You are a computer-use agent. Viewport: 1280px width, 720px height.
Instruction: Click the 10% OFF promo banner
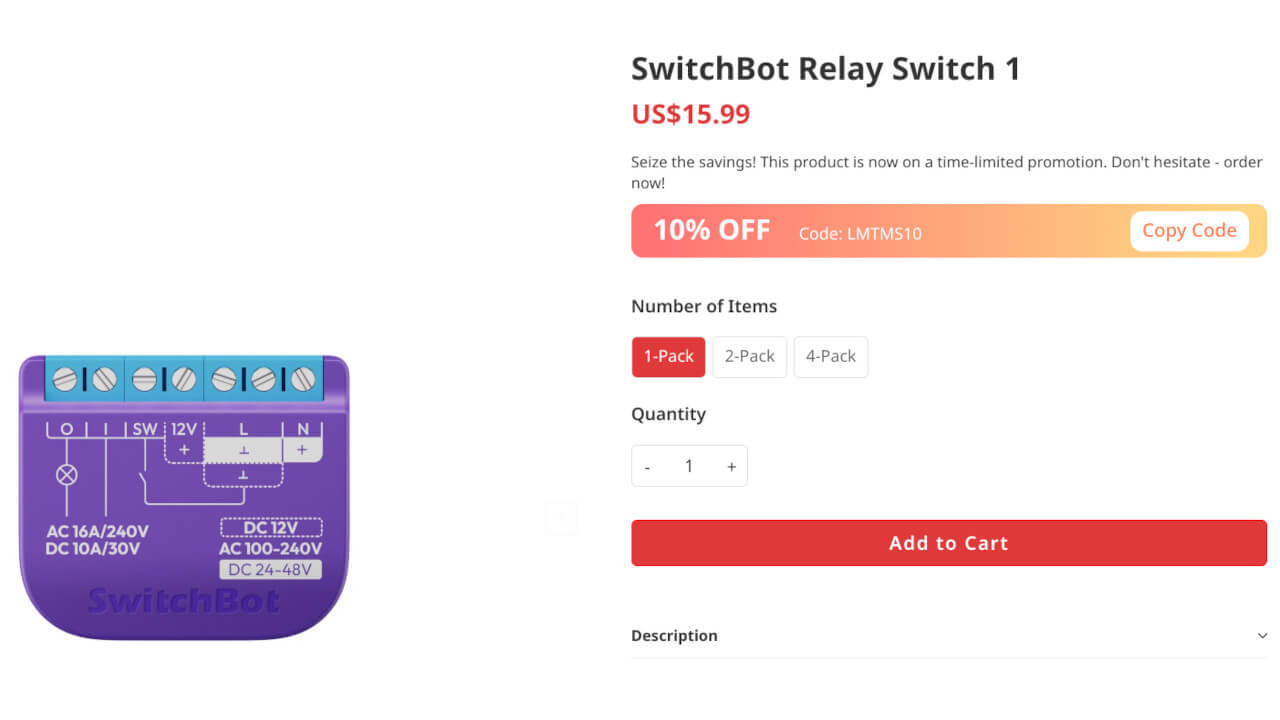coord(712,230)
